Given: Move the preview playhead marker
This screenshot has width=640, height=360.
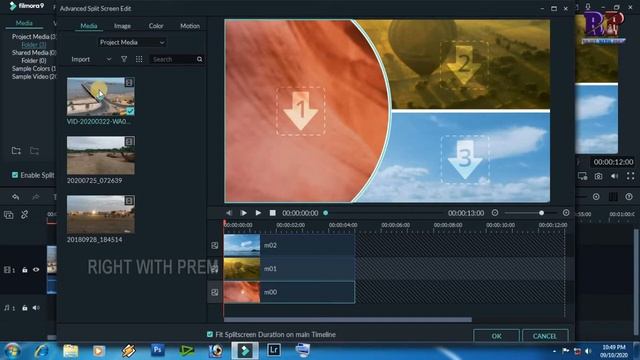Looking at the screenshot, I should click(325, 213).
